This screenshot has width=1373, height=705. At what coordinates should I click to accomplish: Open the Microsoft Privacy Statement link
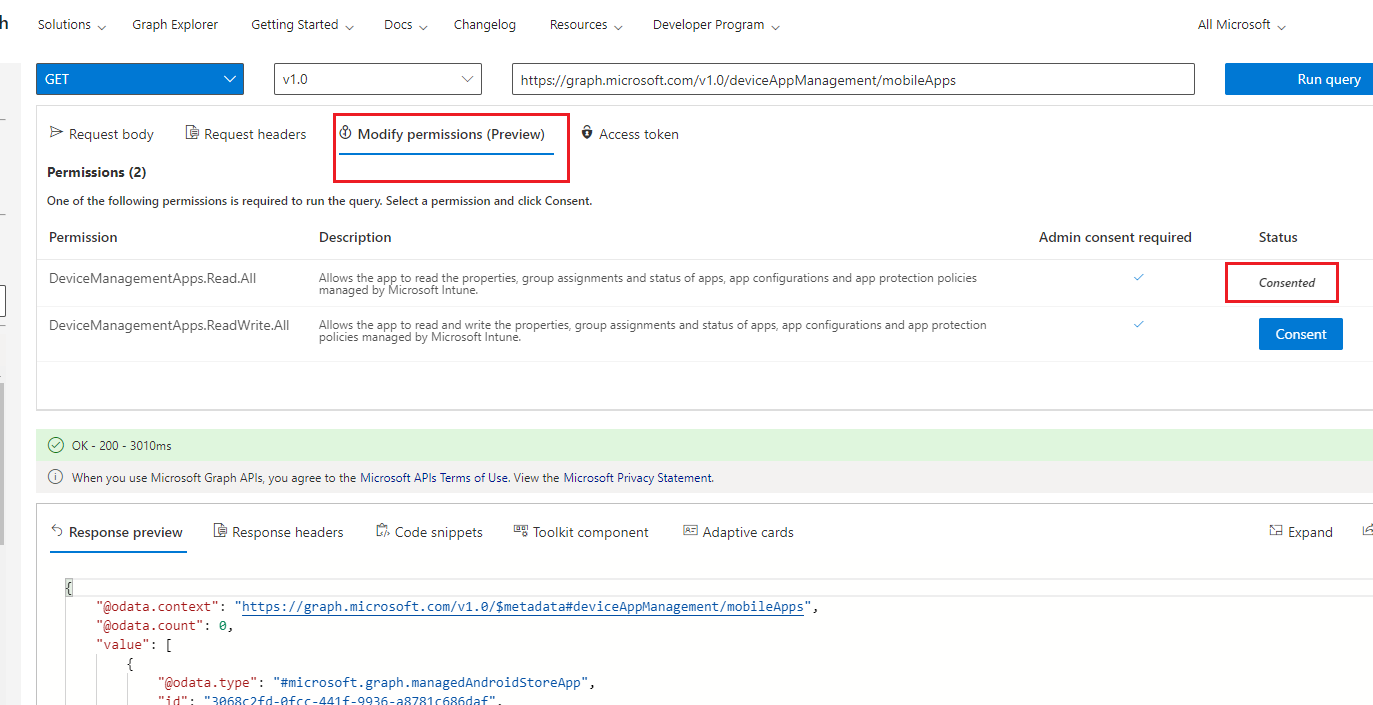coord(638,478)
